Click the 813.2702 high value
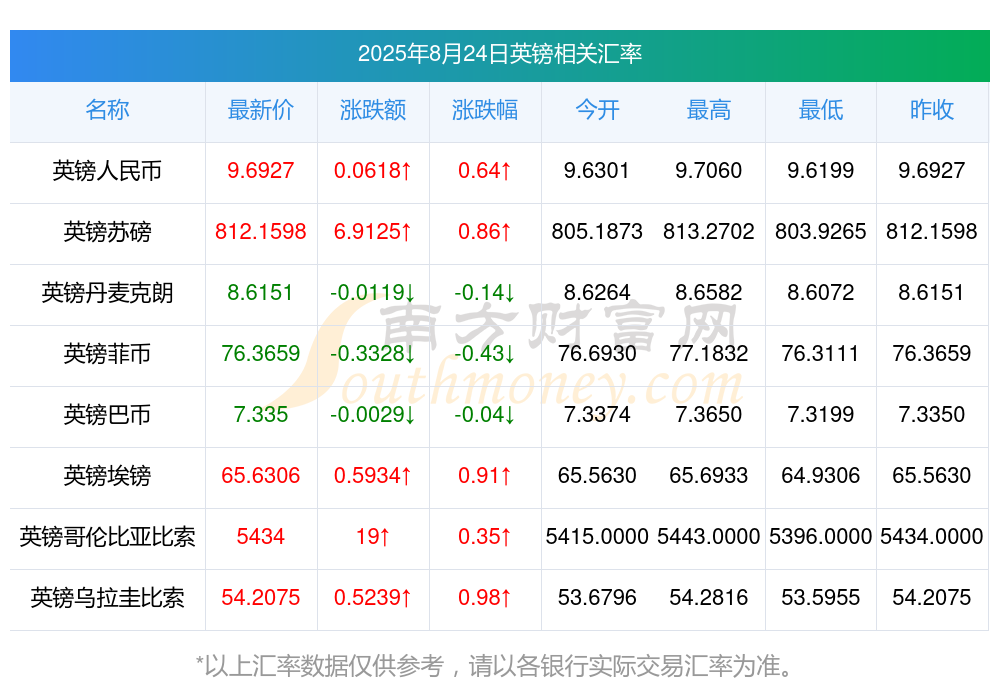The height and width of the screenshot is (698, 1000). [x=709, y=231]
